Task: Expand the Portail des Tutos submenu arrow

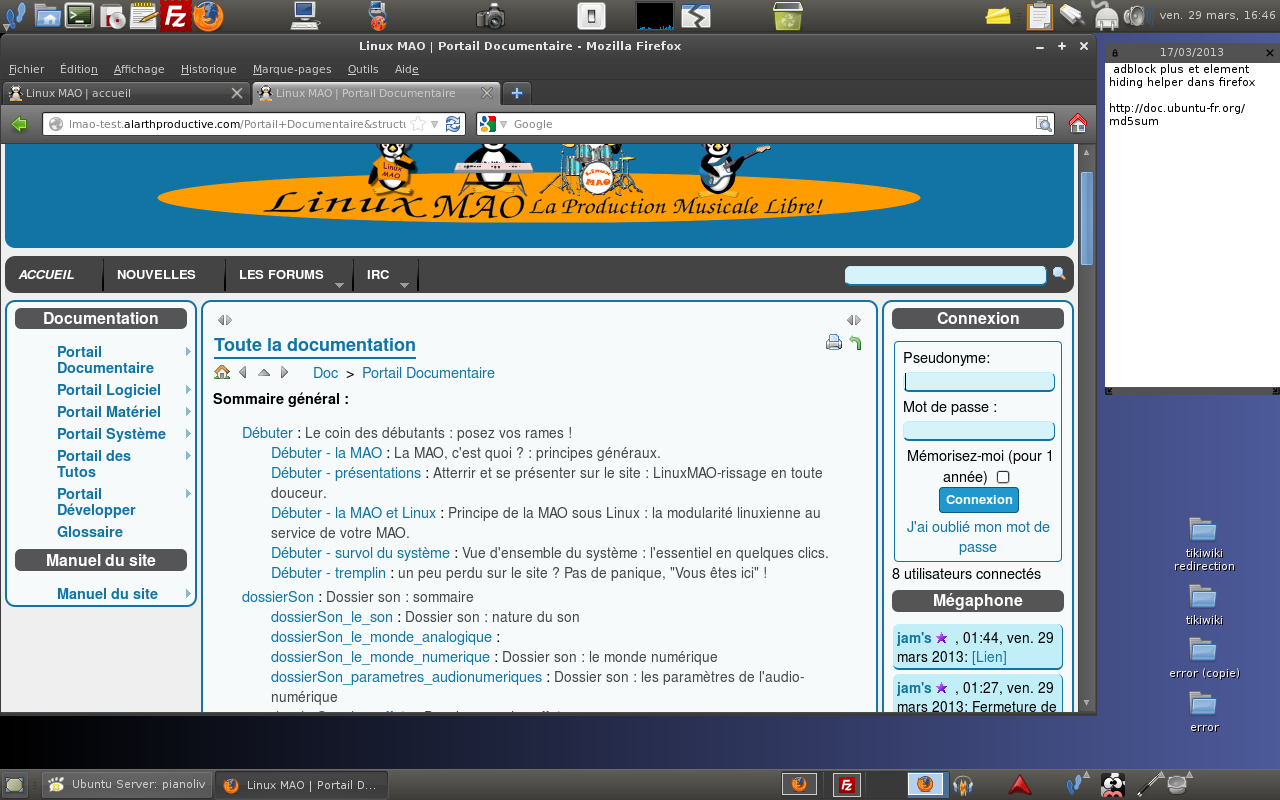Action: pos(188,455)
